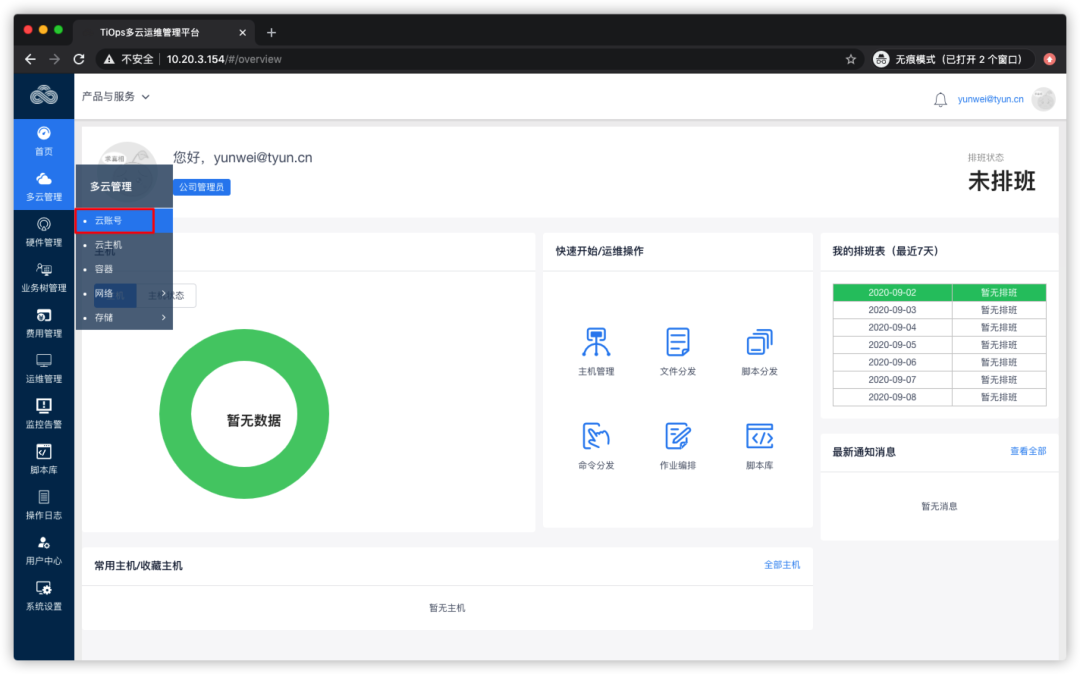This screenshot has height=674, width=1080.
Task: Open 监控告警 in the sidebar
Action: click(x=43, y=412)
